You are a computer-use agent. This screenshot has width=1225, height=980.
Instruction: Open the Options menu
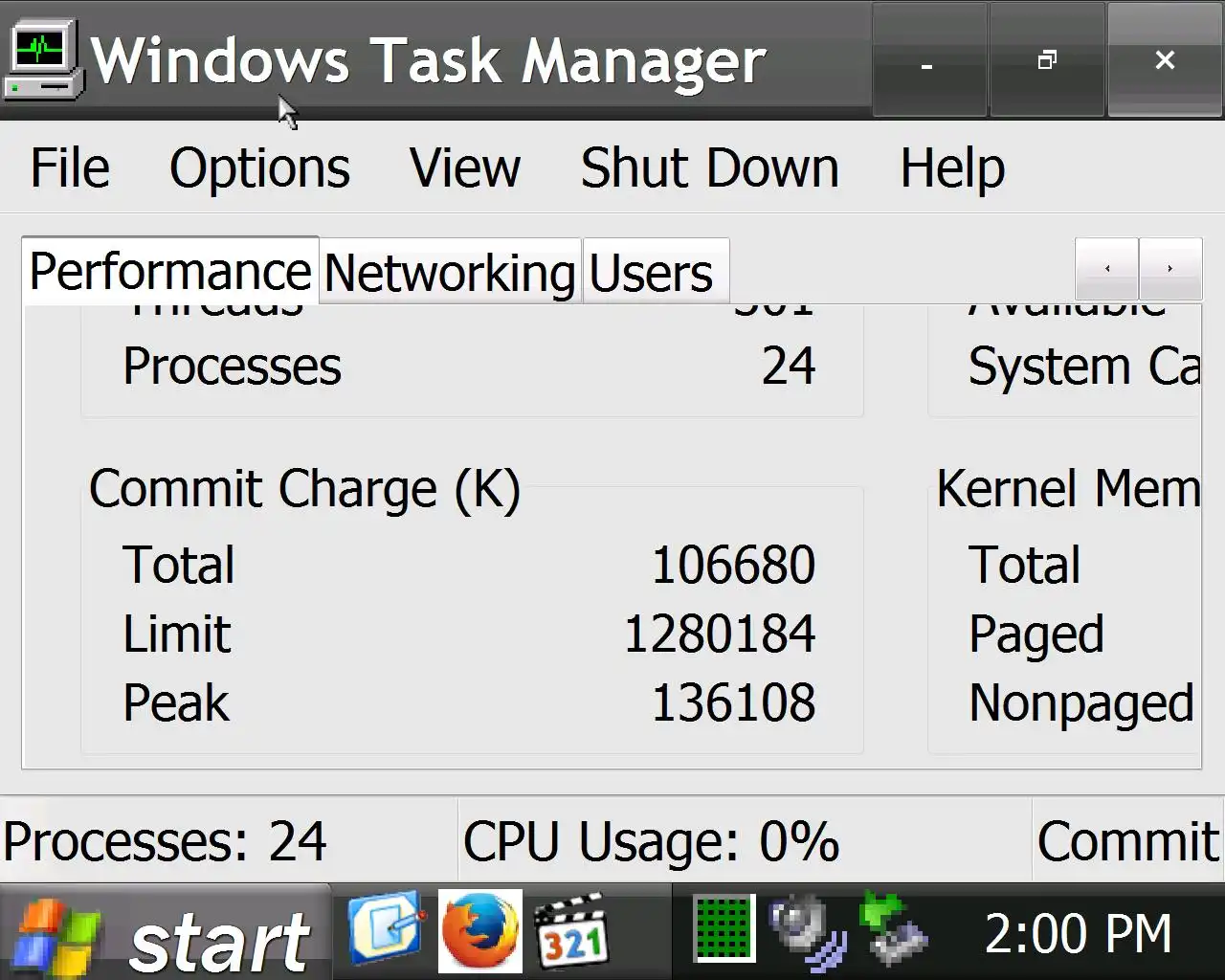tap(259, 168)
